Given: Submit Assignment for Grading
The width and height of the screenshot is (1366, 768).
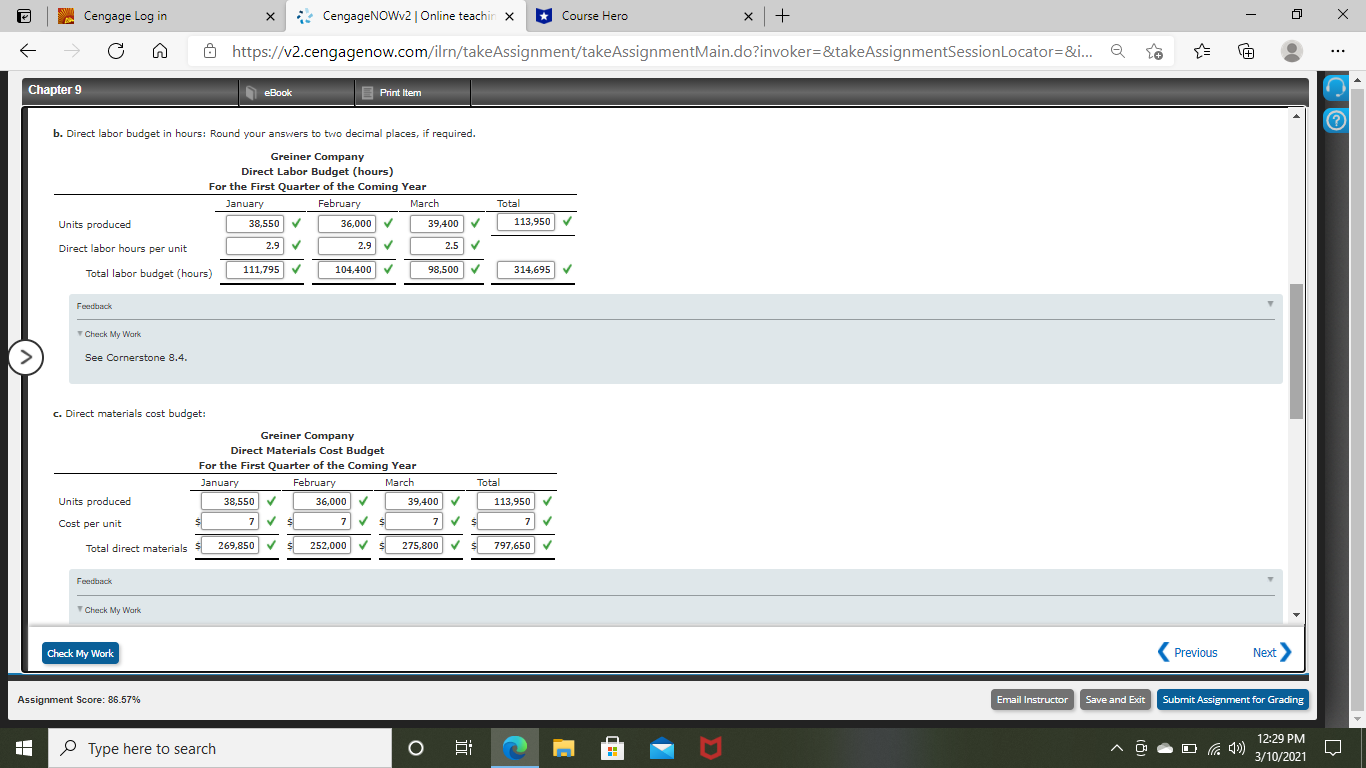Looking at the screenshot, I should (x=1233, y=700).
